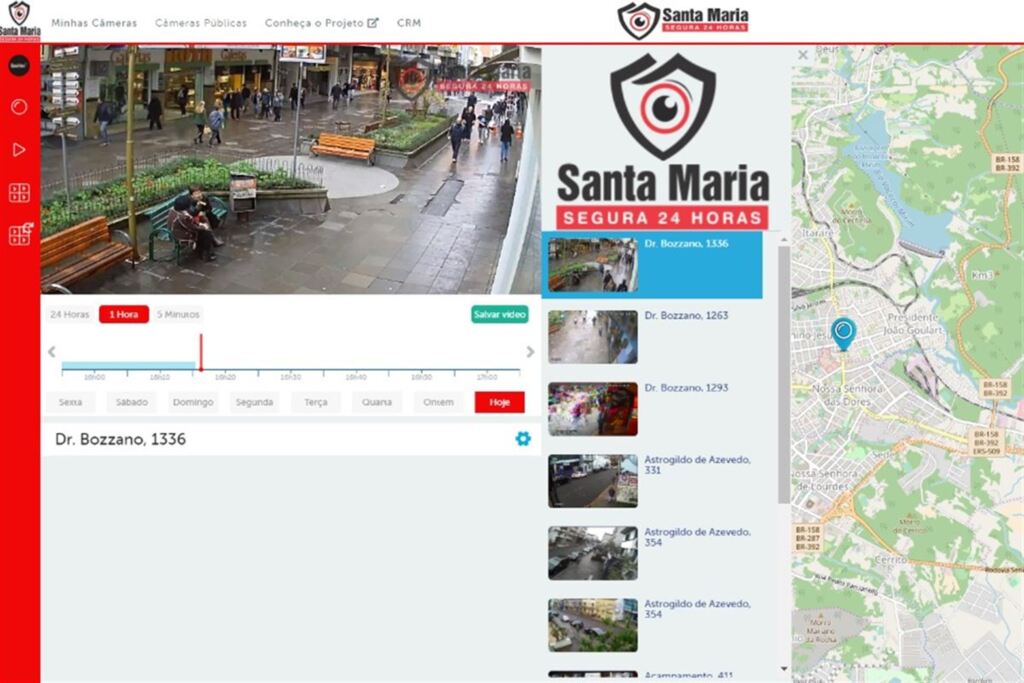Select the Sexta day button
1024x683 pixels.
tap(71, 402)
